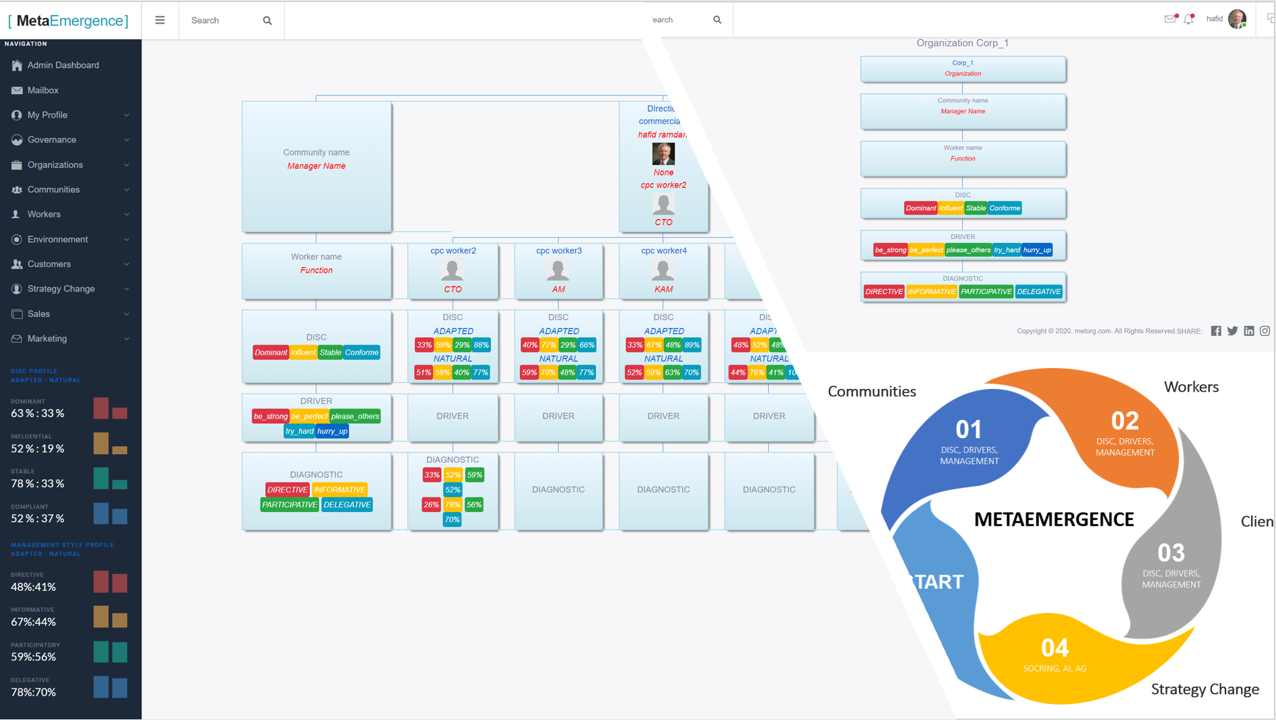Expand the Marketing chevron
This screenshot has width=1276, height=720.
126,339
